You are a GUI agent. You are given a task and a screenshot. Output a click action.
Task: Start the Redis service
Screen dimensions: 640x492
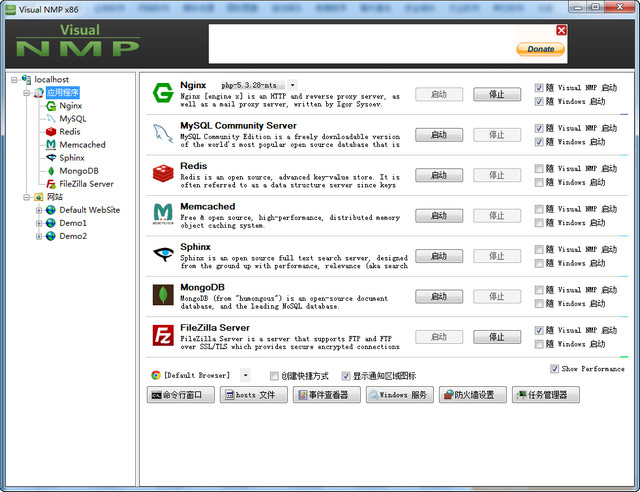(x=439, y=175)
